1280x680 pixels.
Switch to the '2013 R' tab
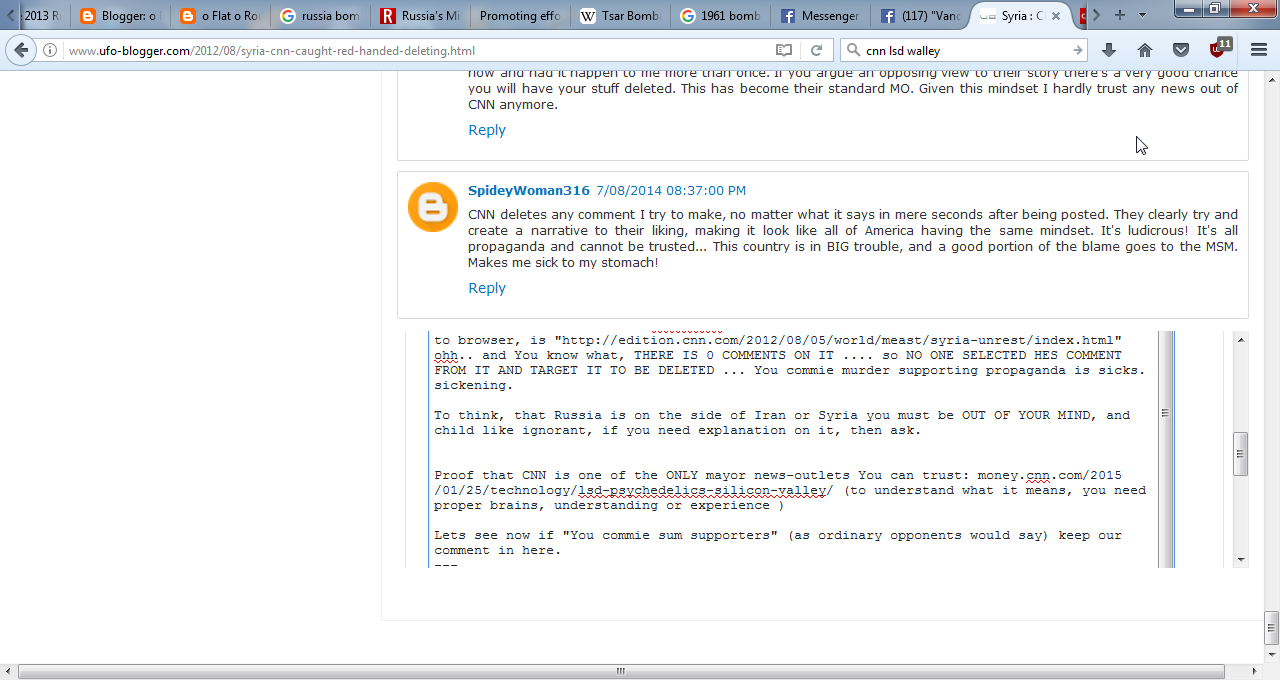tap(43, 16)
